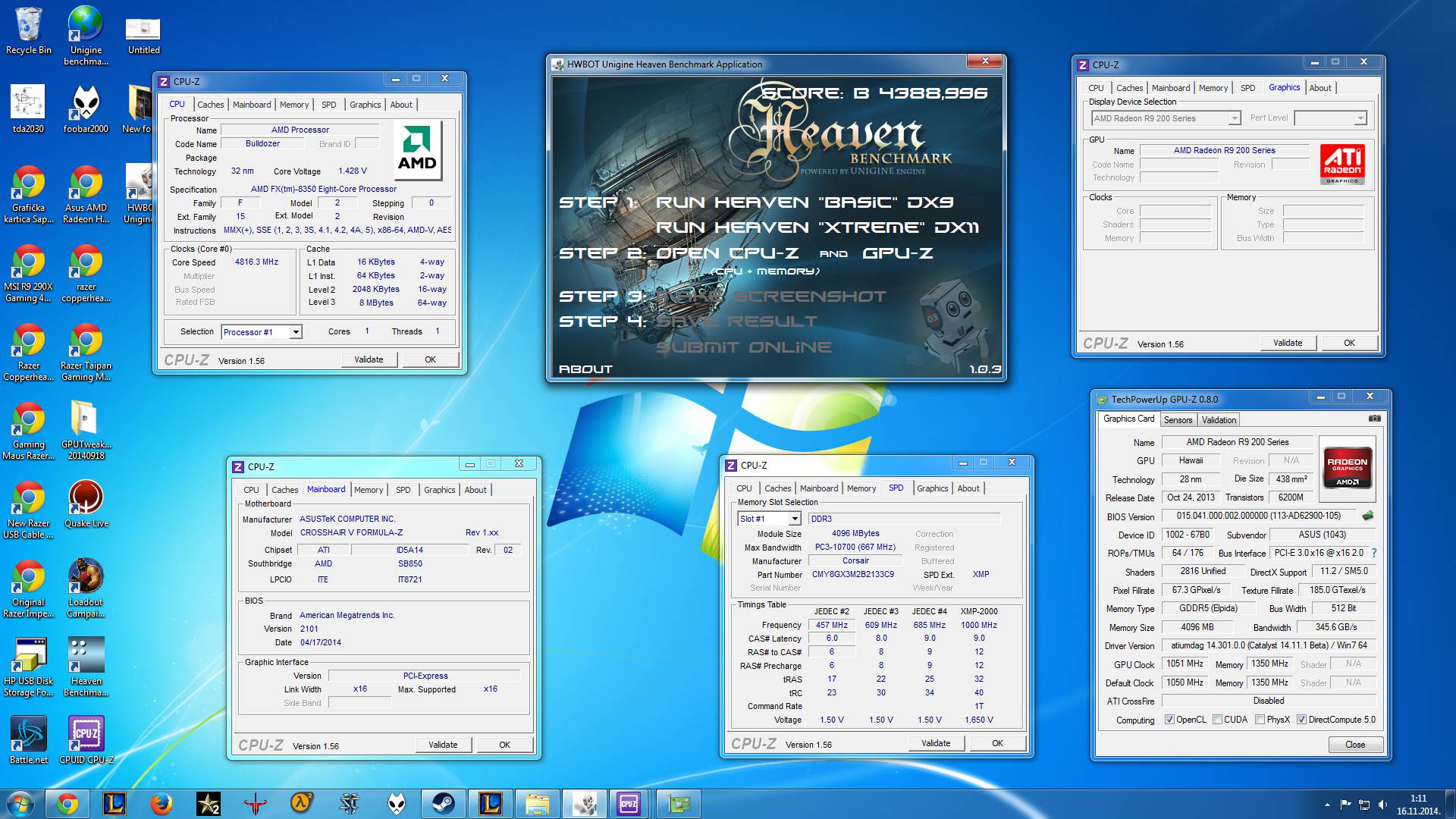The height and width of the screenshot is (819, 1456).
Task: Select Graphics tab in SPD CPU-Z window
Action: pos(932,488)
